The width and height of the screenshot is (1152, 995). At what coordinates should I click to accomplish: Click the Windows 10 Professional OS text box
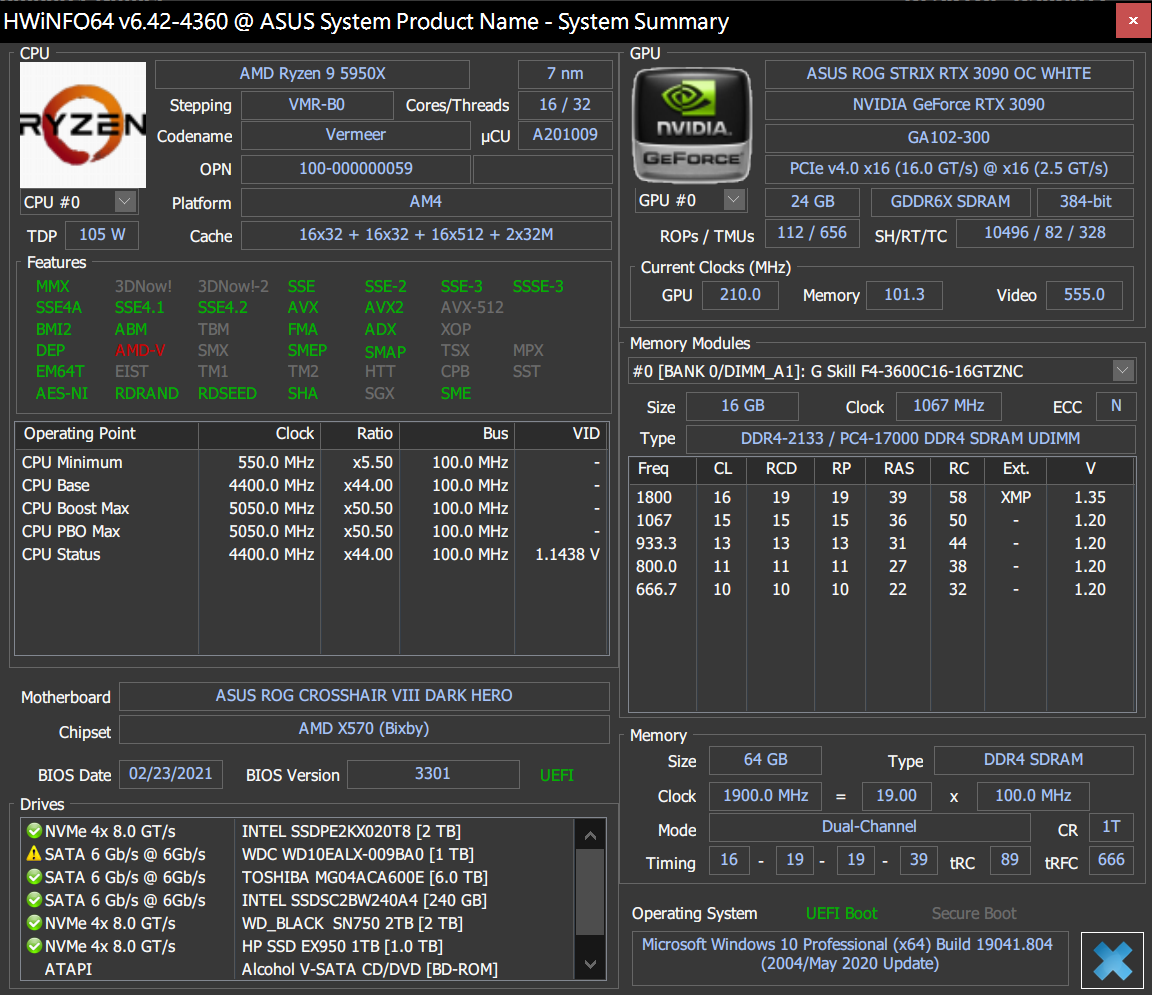pos(850,958)
